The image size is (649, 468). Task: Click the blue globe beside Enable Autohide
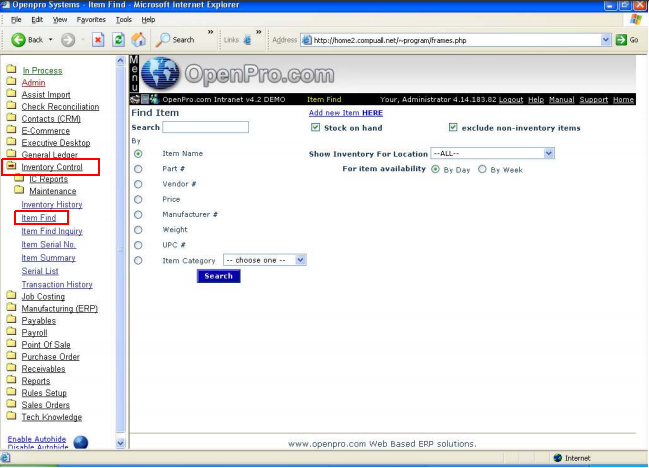tap(81, 442)
